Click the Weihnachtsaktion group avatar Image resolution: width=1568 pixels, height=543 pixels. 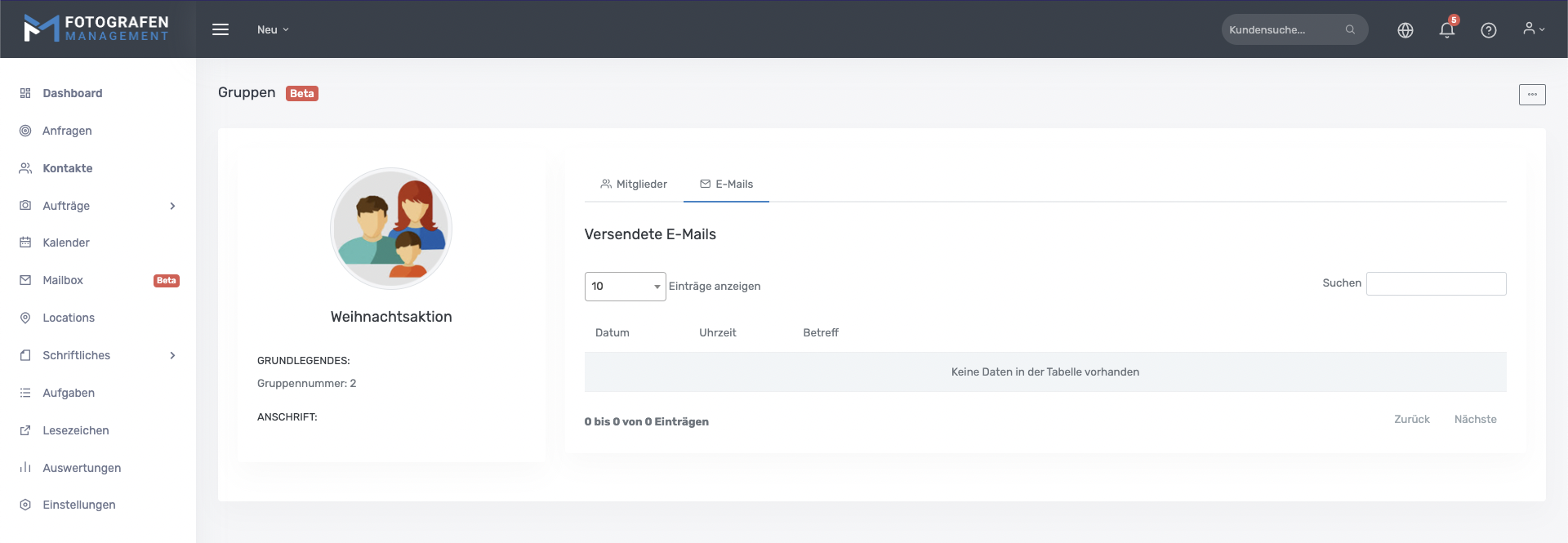coord(391,229)
